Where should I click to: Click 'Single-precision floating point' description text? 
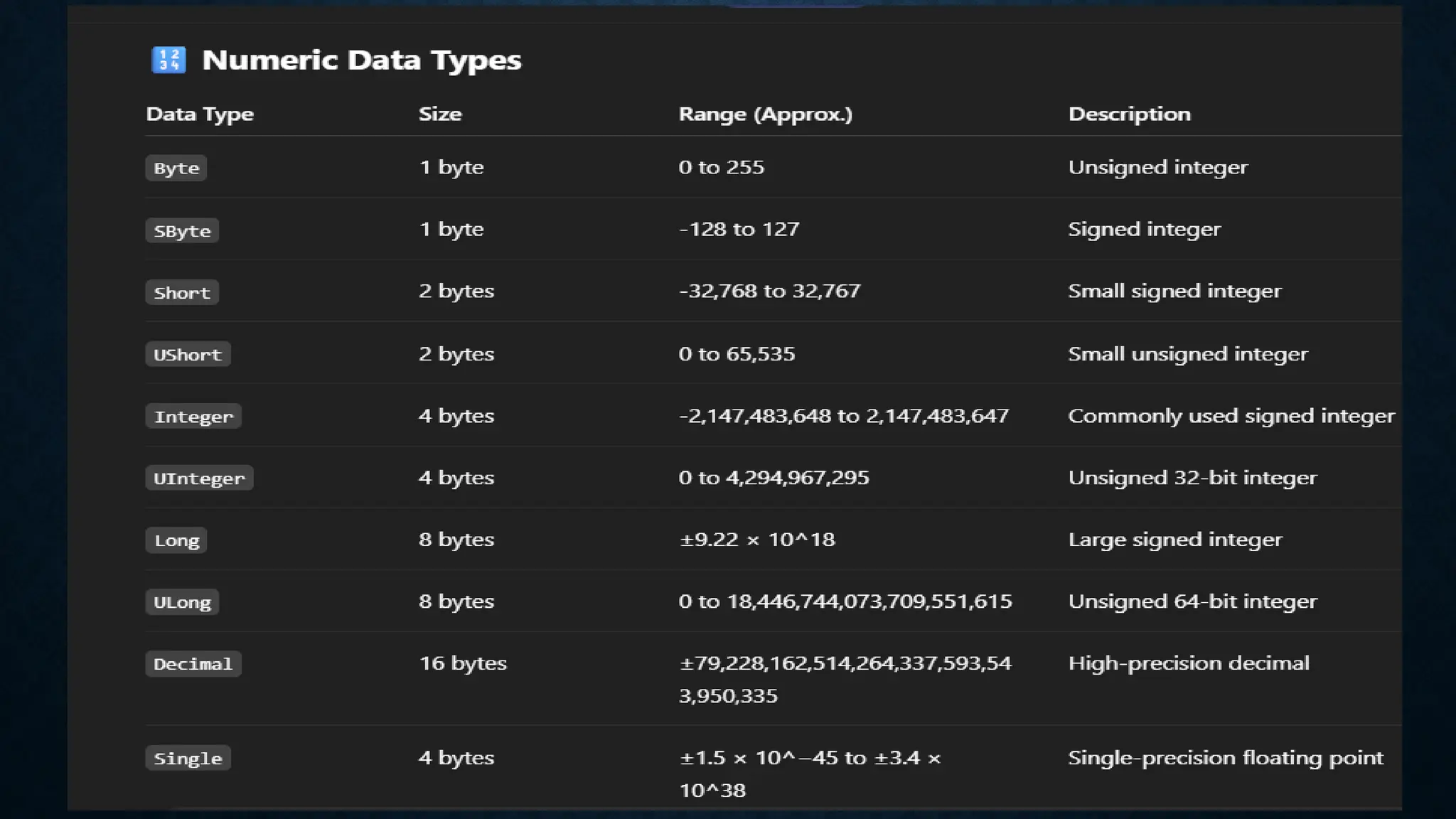pyautogui.click(x=1226, y=758)
